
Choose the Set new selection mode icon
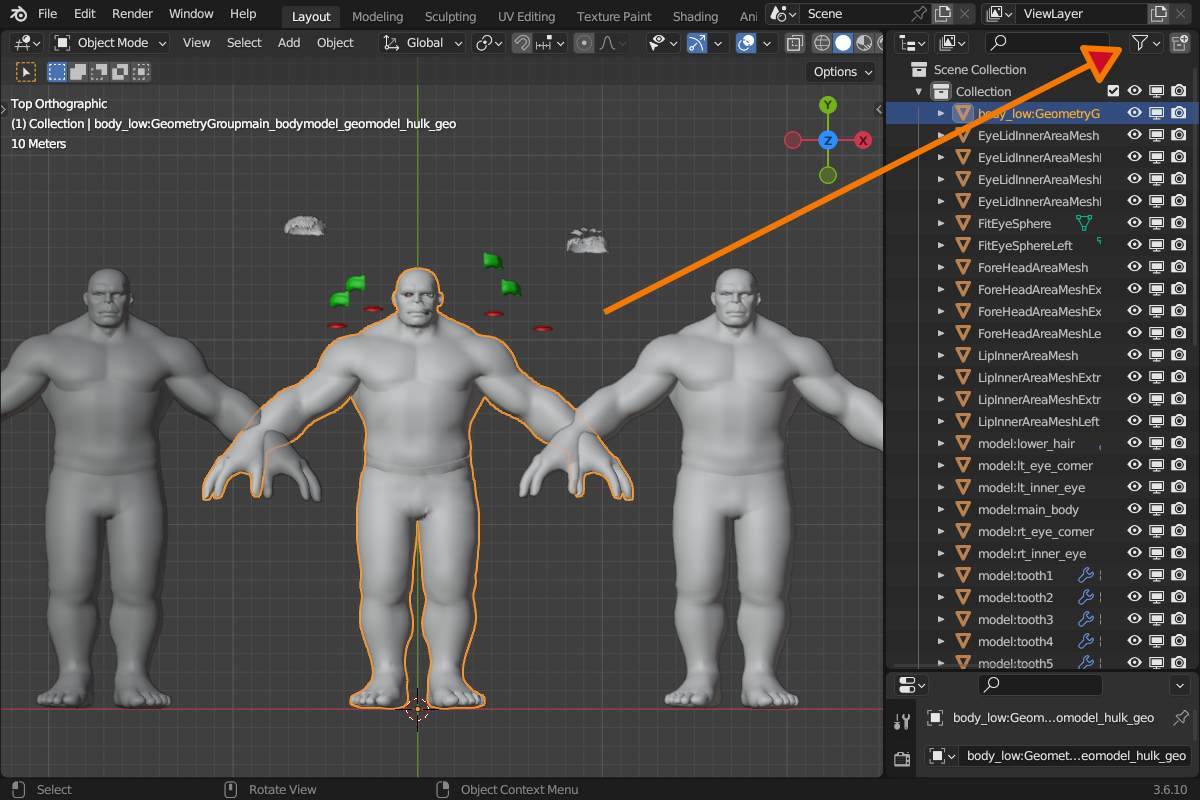click(x=57, y=72)
